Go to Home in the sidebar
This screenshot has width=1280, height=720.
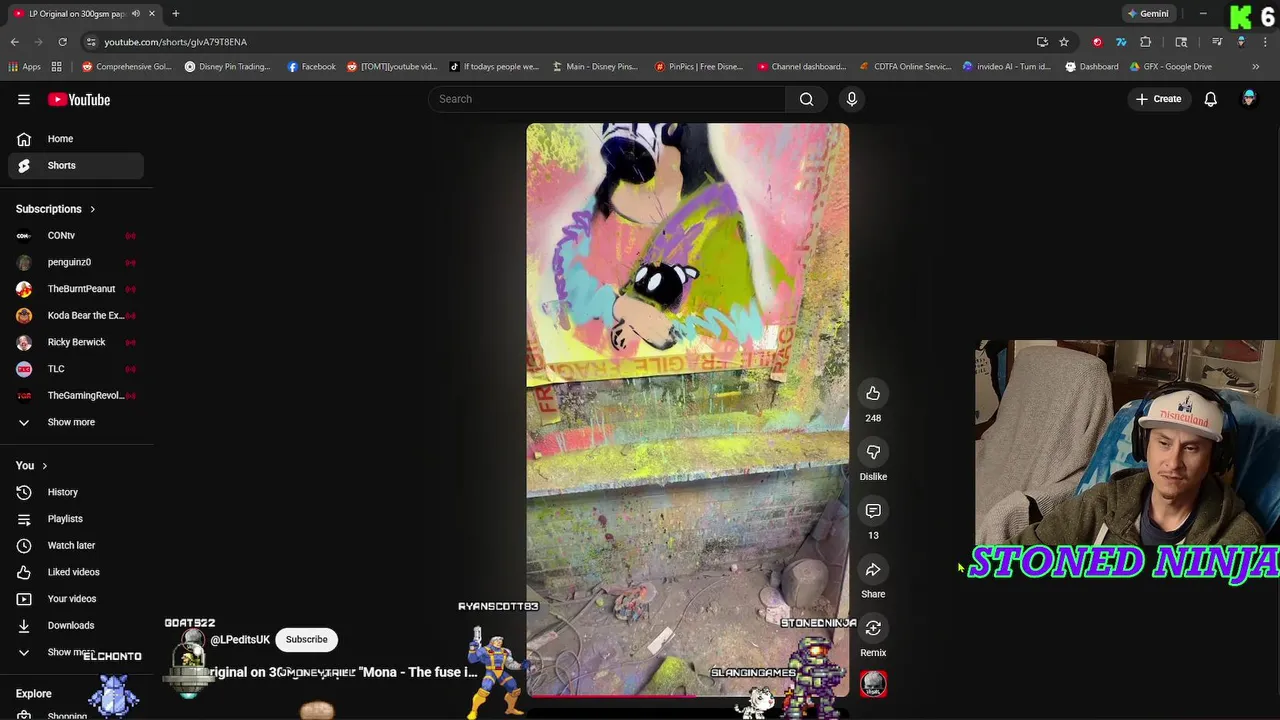pos(76,139)
